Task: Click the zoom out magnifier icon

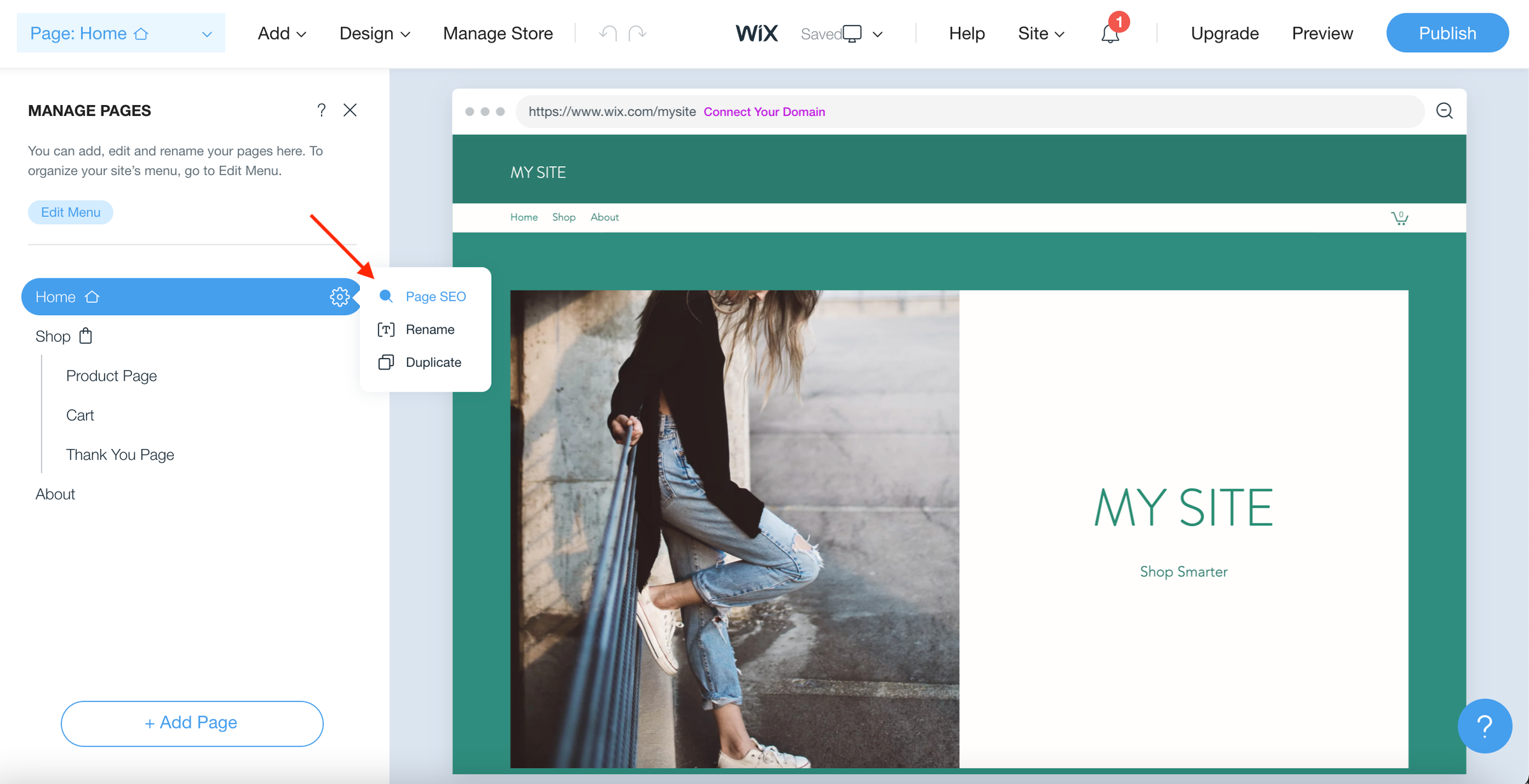Action: point(1444,111)
